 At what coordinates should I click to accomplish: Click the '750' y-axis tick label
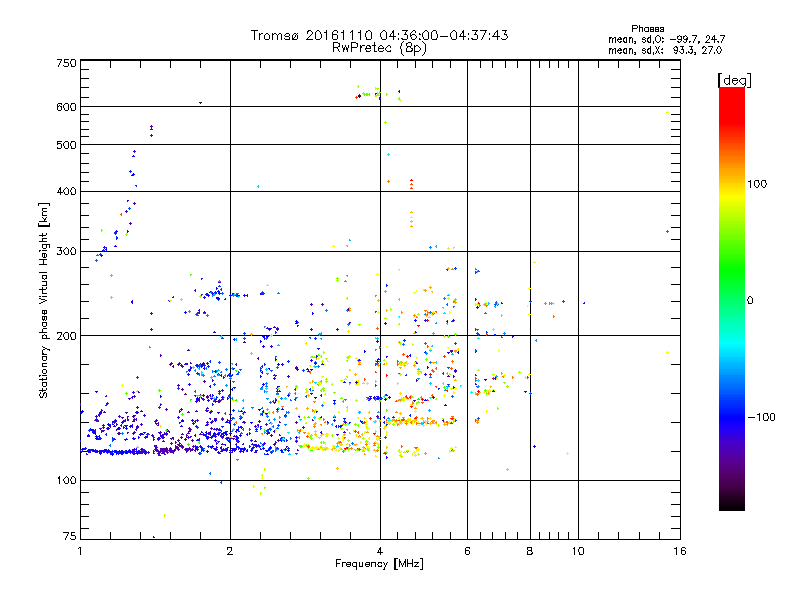point(67,63)
